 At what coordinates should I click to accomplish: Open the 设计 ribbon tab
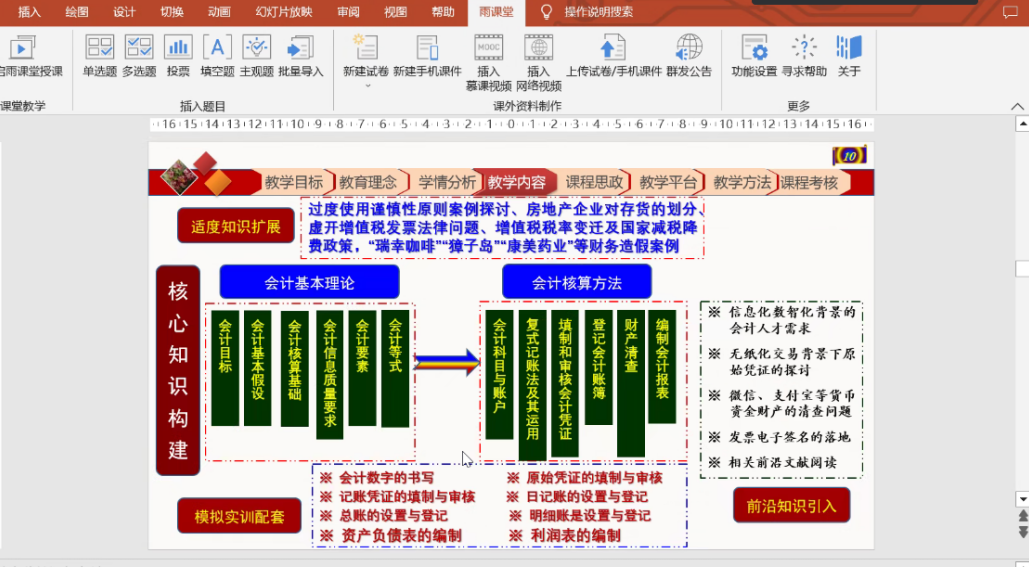pos(124,12)
